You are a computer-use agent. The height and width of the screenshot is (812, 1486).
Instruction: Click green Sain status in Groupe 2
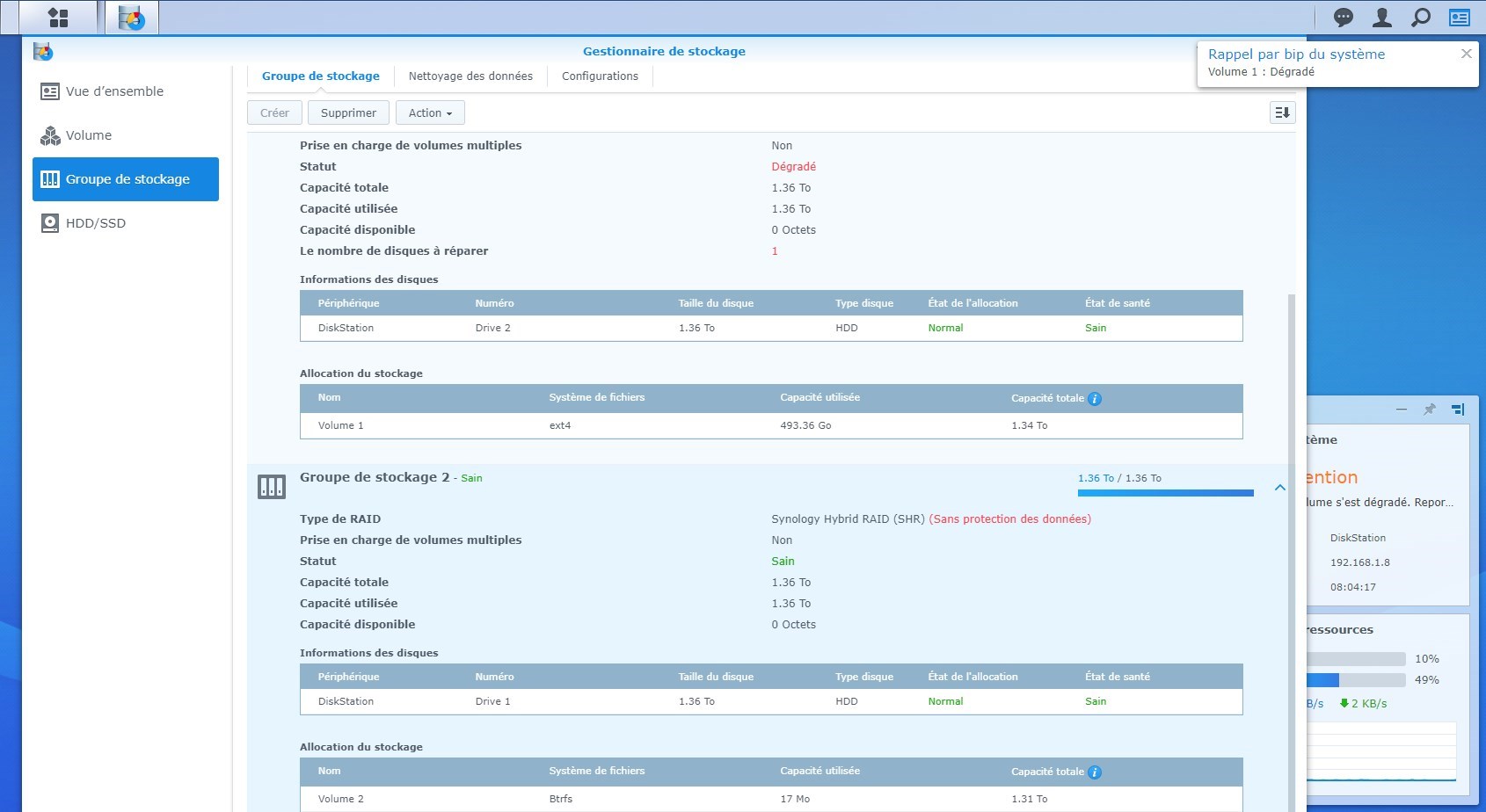coord(783,562)
